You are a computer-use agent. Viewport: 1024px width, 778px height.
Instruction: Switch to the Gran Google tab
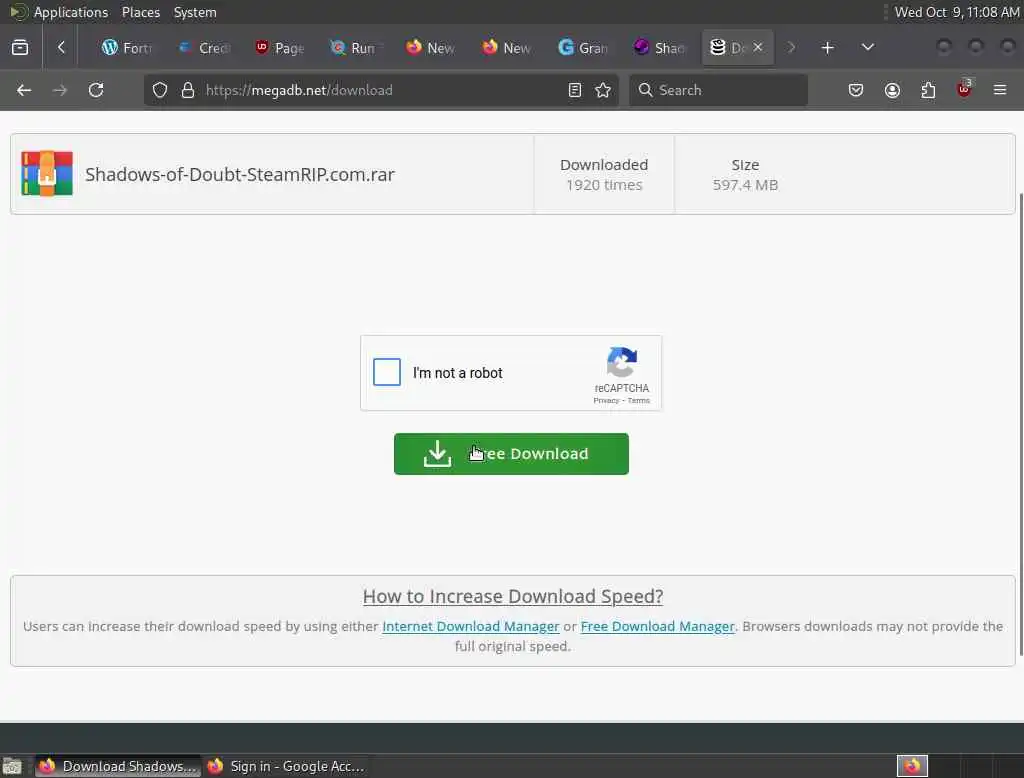pyautogui.click(x=583, y=48)
